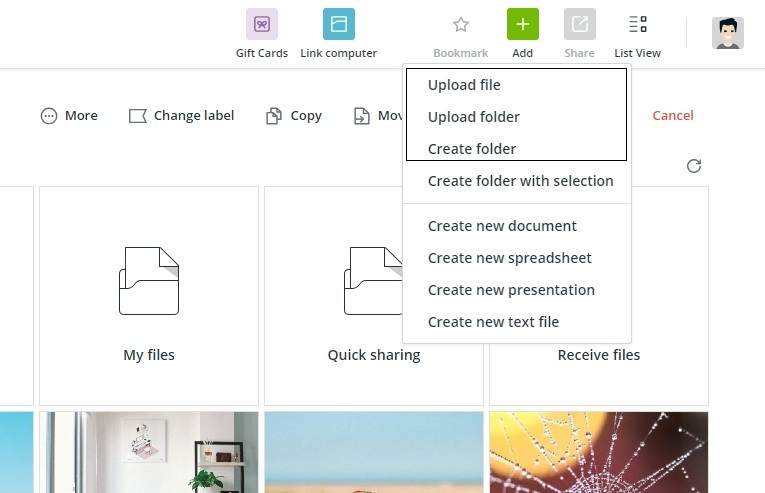This screenshot has width=765, height=493.
Task: Open the More options button
Action: (x=69, y=116)
